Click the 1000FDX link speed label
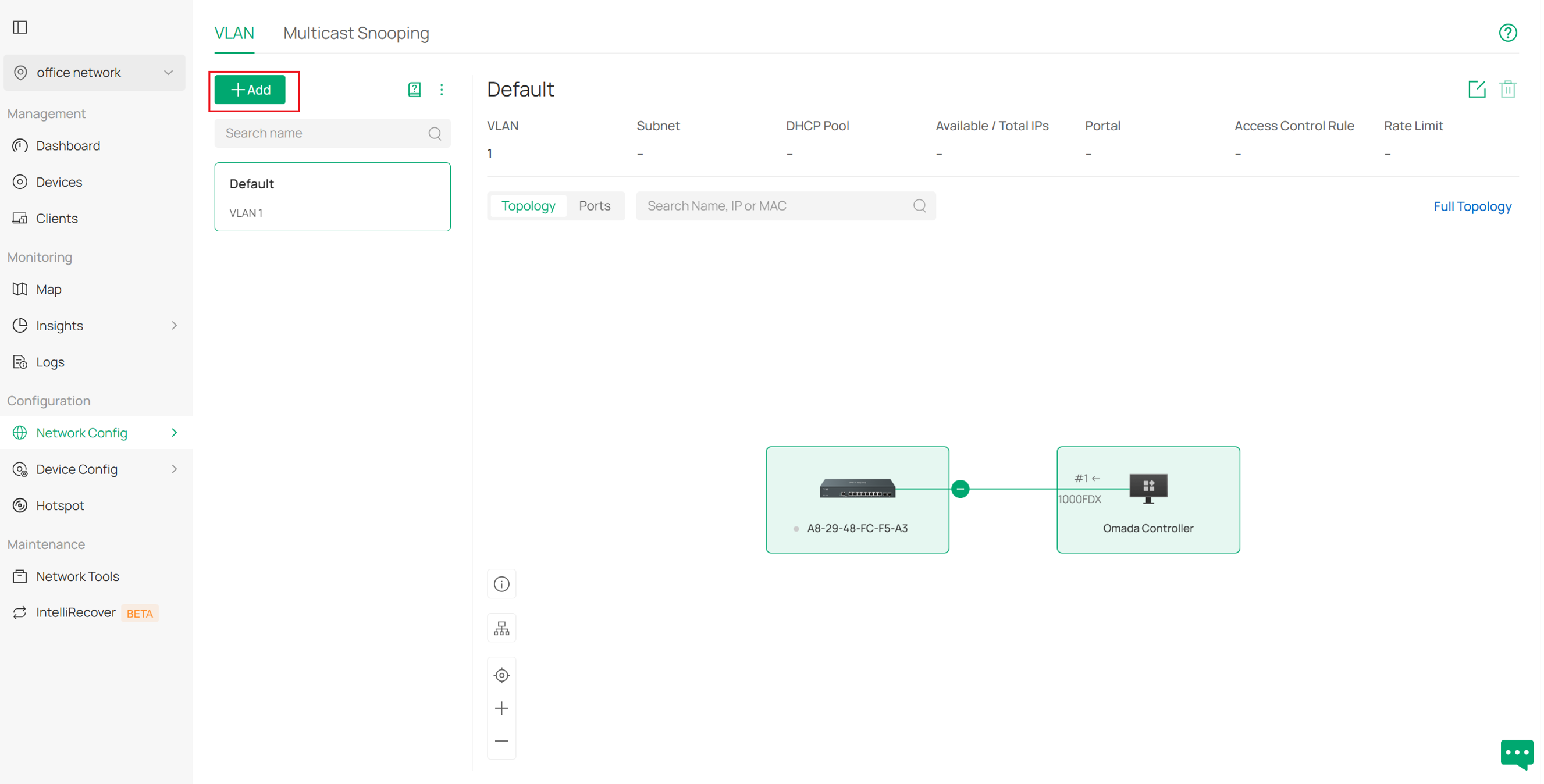The width and height of the screenshot is (1544, 784). 1080,500
